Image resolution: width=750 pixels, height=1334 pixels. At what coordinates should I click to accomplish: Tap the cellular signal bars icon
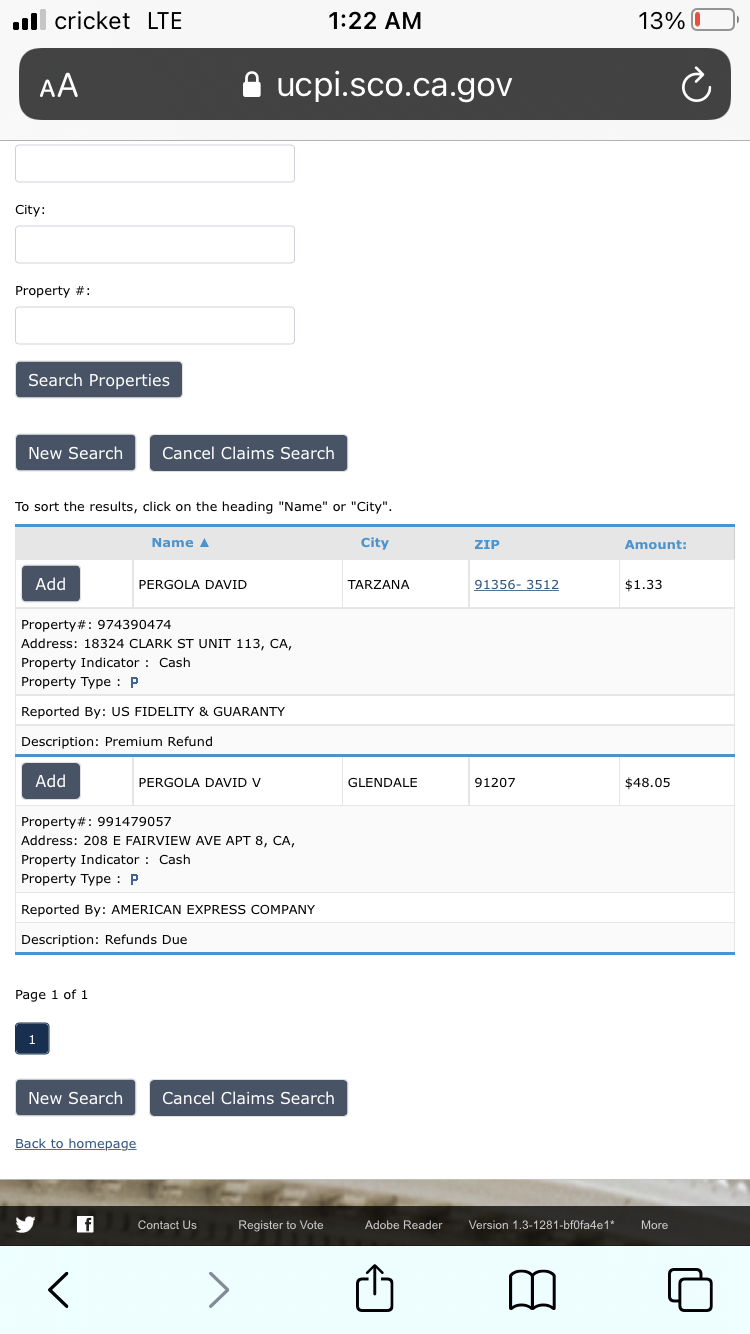point(29,20)
